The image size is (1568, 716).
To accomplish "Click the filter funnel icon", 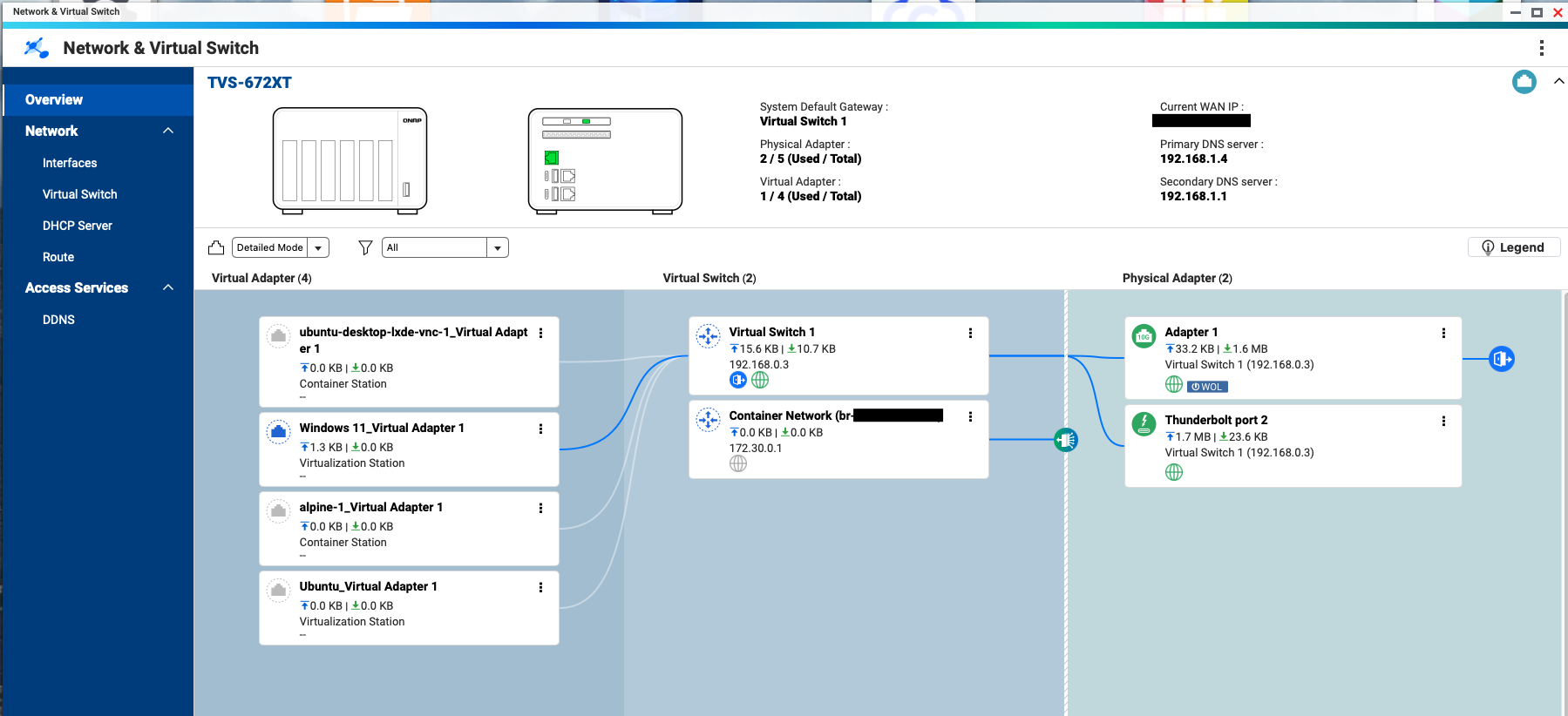I will tap(365, 248).
